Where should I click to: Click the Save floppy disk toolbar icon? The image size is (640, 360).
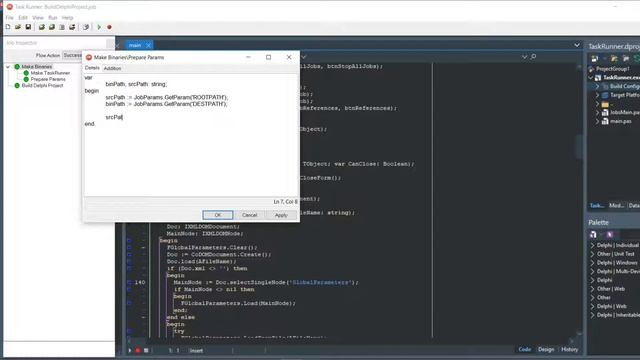[x=28, y=27]
